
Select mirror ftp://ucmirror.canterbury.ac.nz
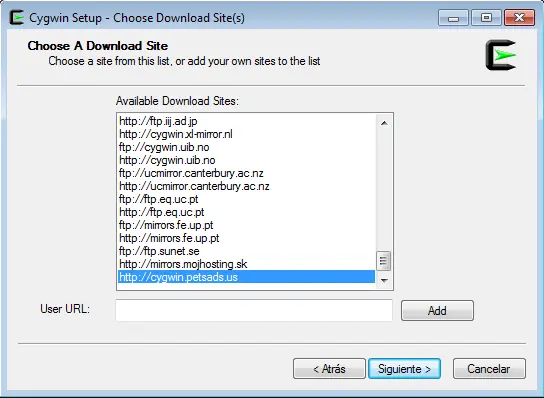click(x=246, y=173)
